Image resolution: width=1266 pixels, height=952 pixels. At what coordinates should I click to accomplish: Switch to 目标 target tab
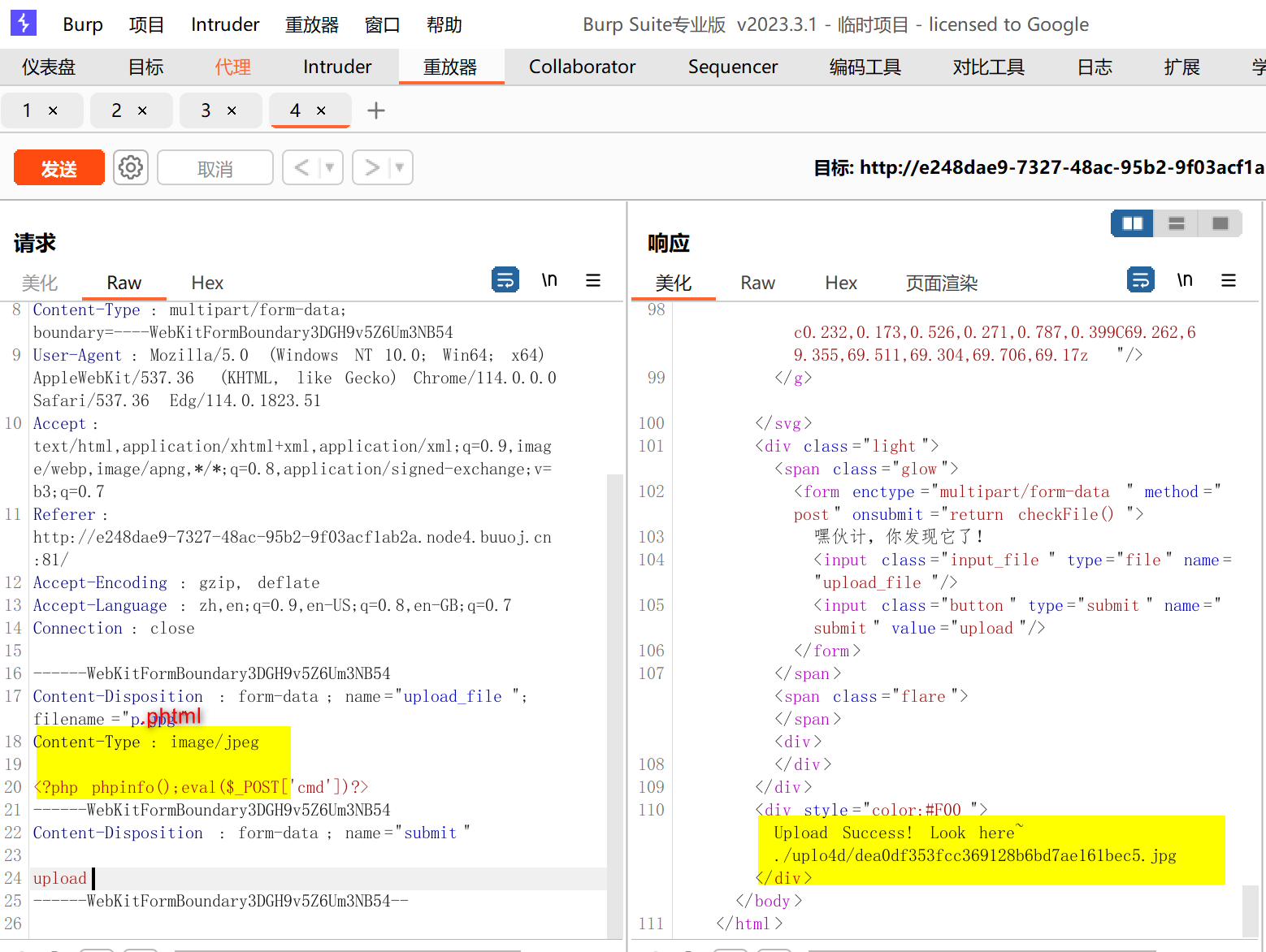[x=146, y=67]
